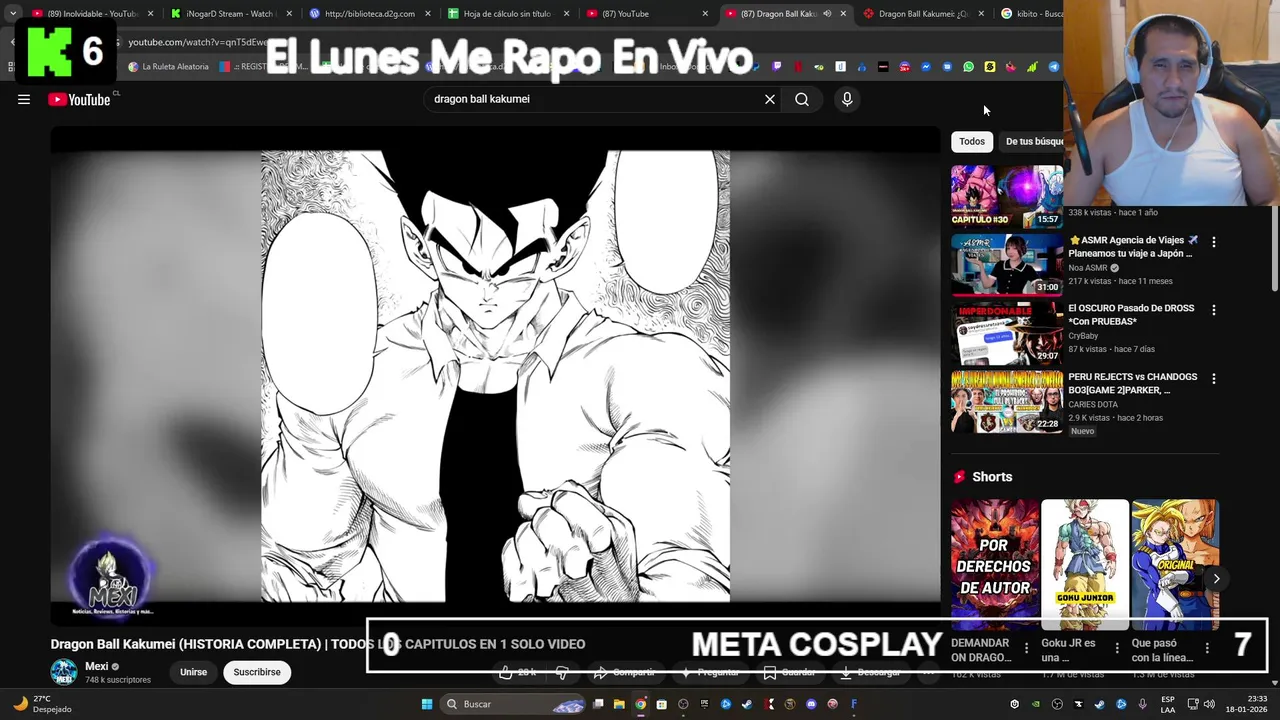Viewport: 1280px width, 720px height.
Task: Go to the YouTube home logo
Action: click(79, 99)
